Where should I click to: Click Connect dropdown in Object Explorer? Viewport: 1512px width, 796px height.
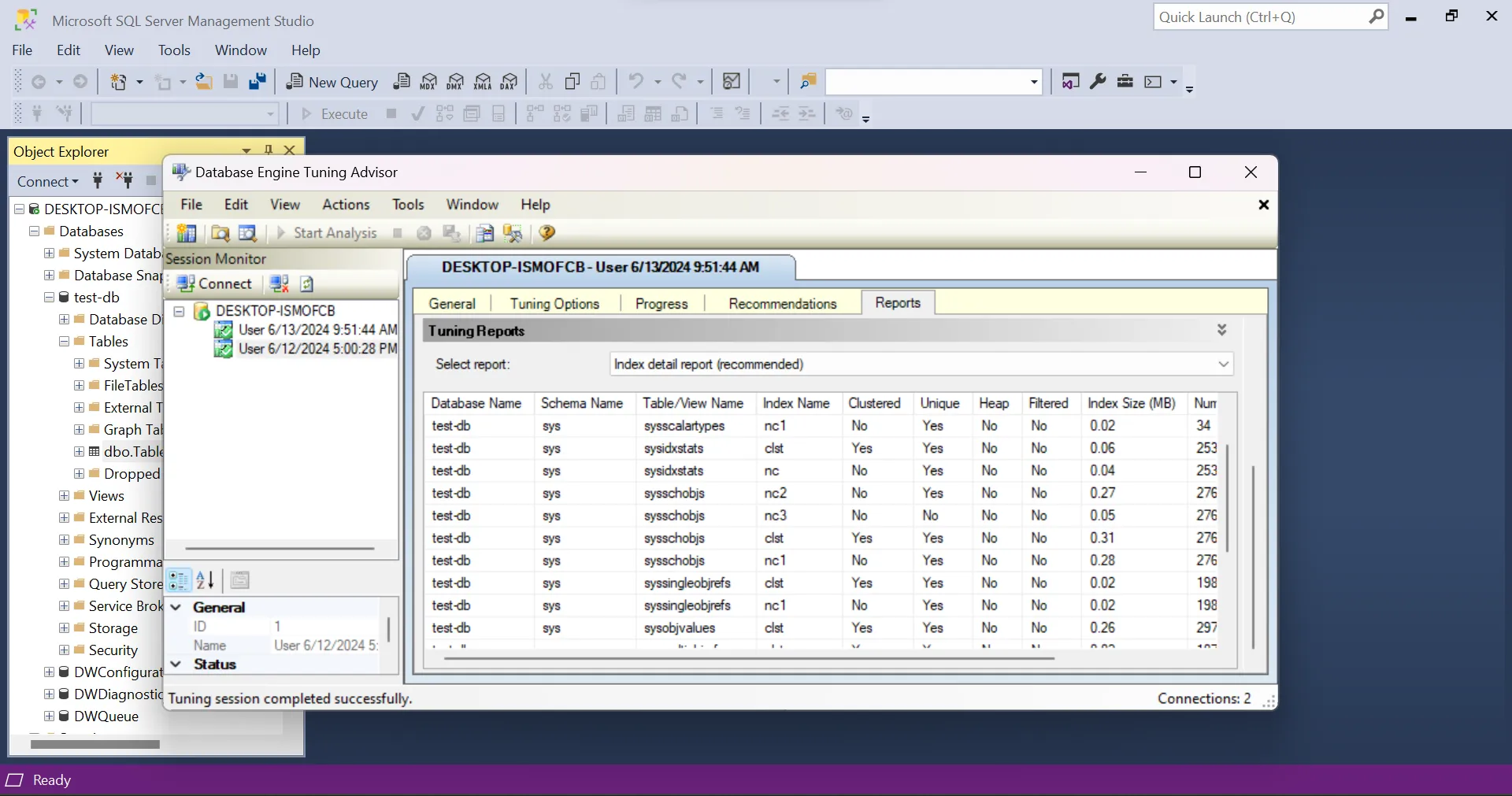pyautogui.click(x=48, y=181)
